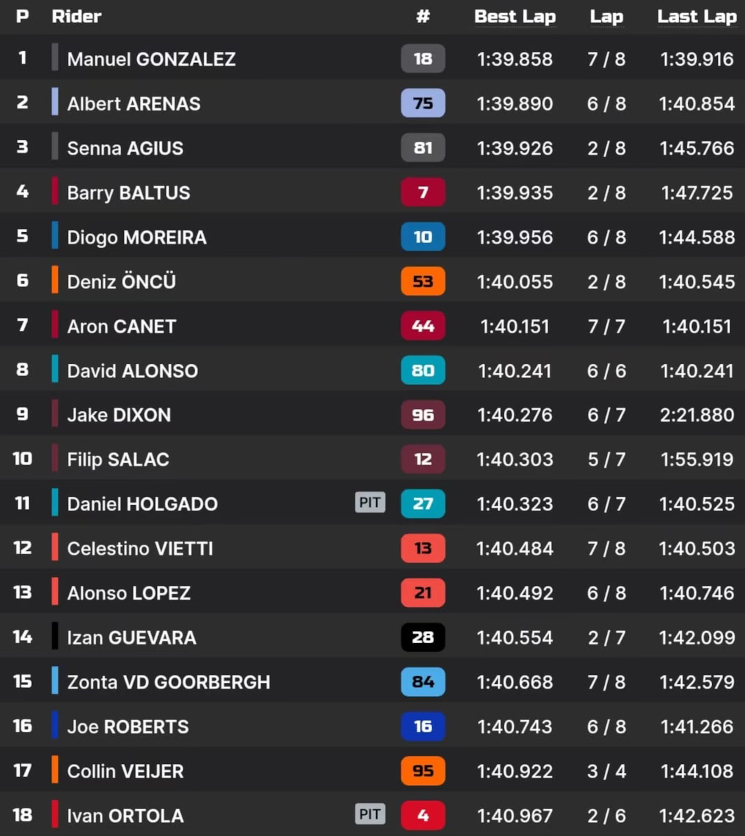
Task: Select David Alonso's teal 80 badge
Action: pos(423,370)
